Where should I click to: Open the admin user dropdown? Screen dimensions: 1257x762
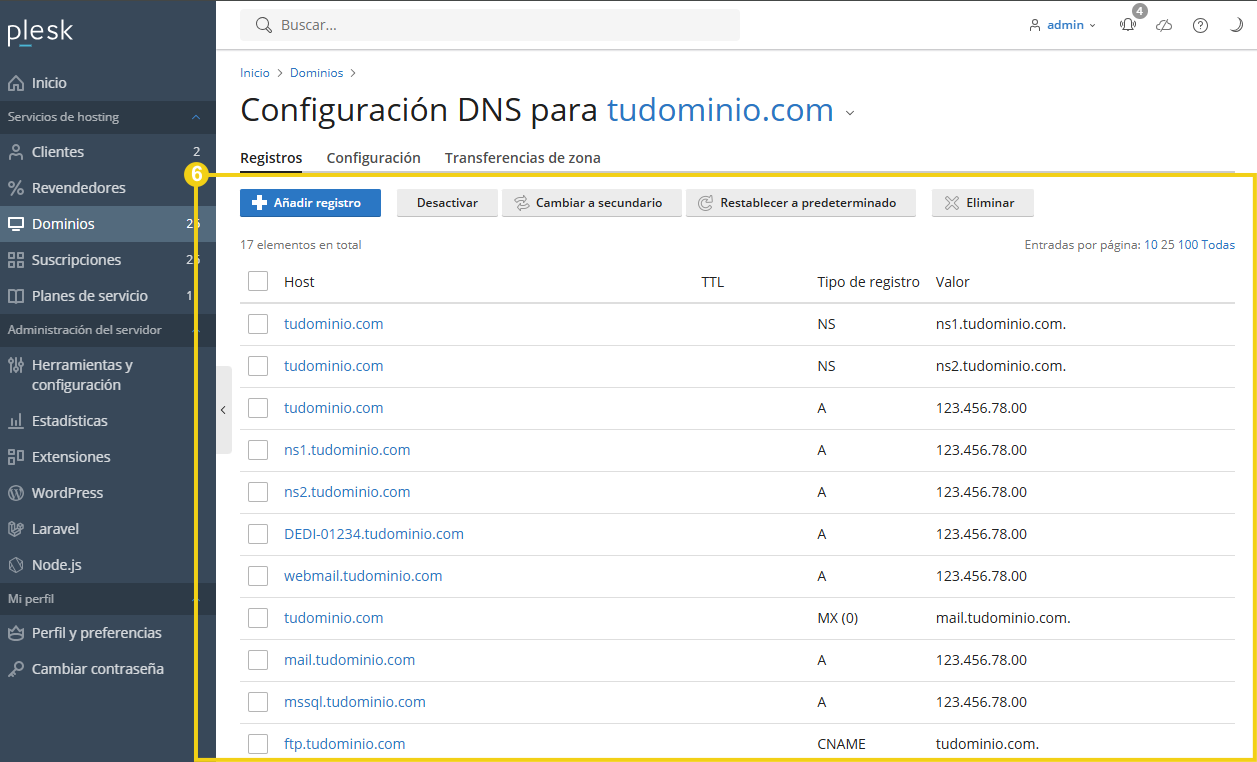click(1063, 25)
